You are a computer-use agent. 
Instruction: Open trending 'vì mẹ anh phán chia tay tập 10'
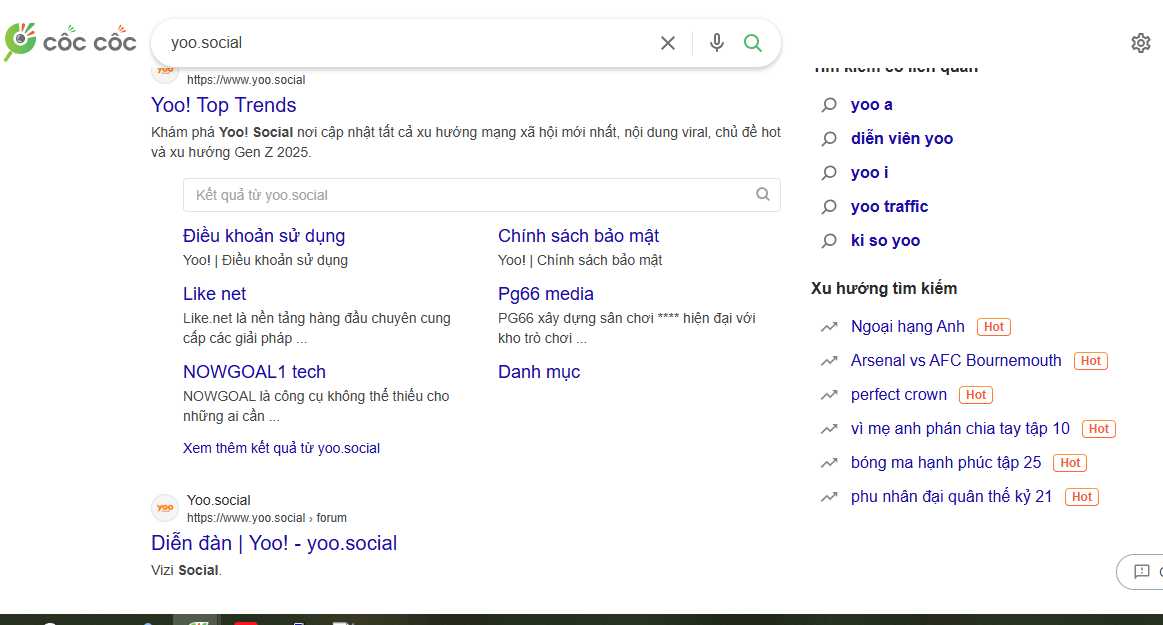point(961,429)
